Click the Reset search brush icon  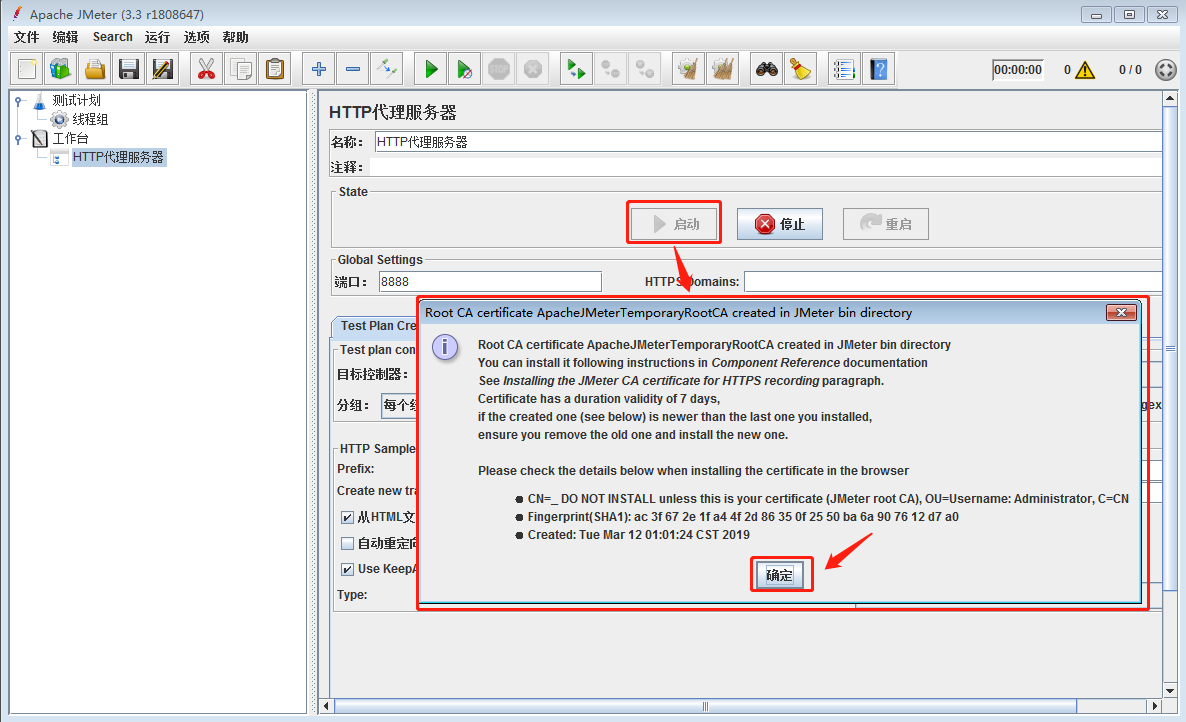[x=800, y=70]
